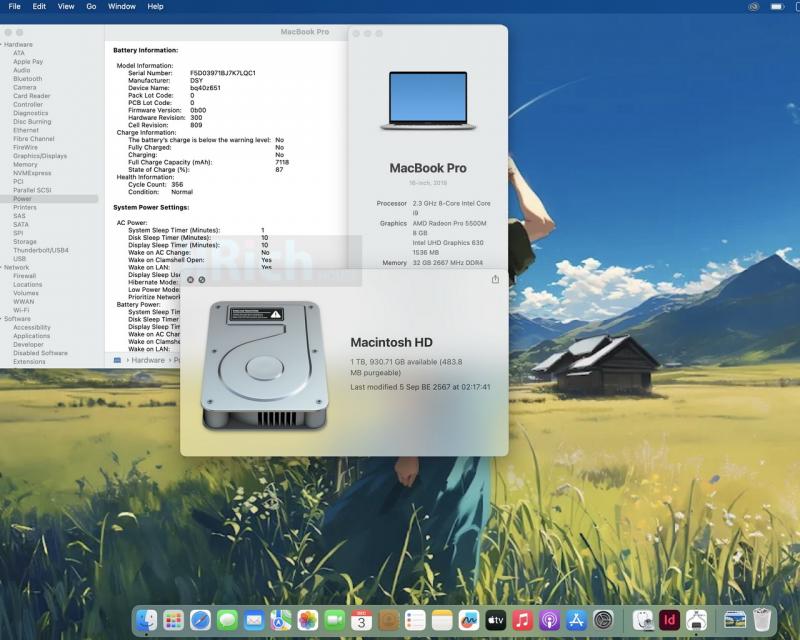
Task: Open Finder from the dock
Action: [x=147, y=620]
